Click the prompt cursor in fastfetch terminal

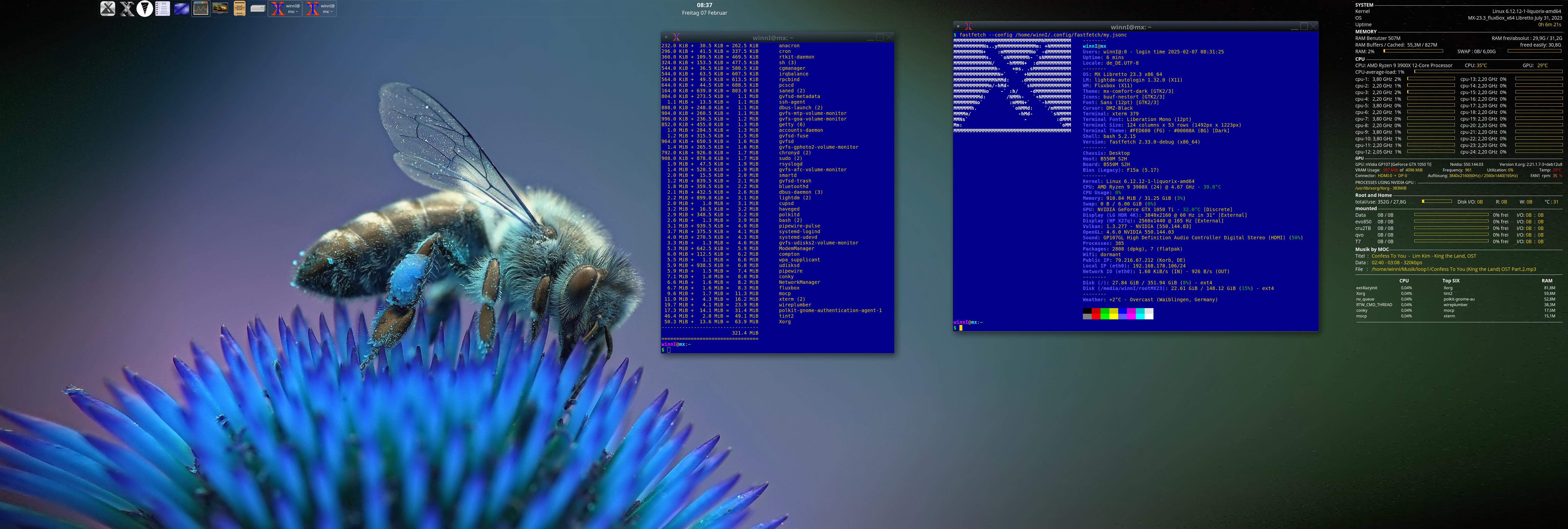[x=961, y=327]
